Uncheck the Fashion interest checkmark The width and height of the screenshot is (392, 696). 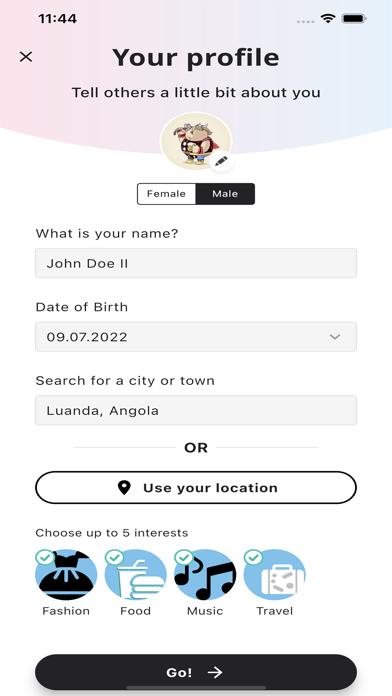pos(44,557)
